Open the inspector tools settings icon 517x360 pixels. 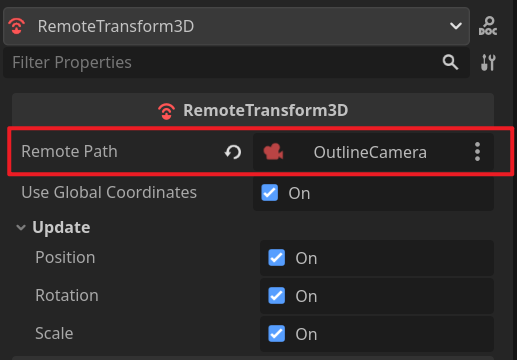(x=488, y=62)
